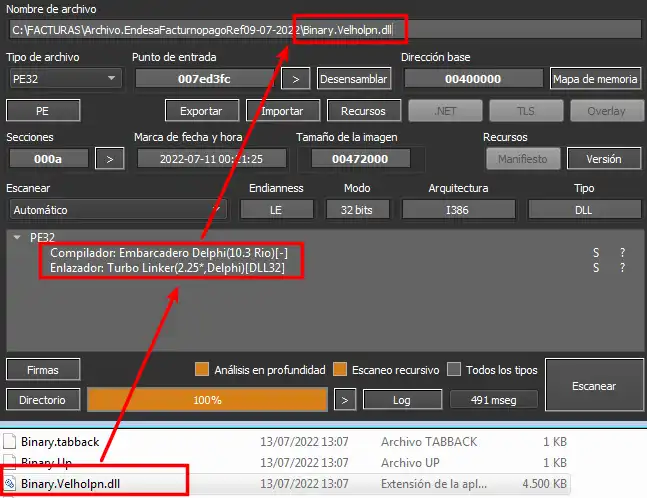Click the arrow button next to entry point
This screenshot has width=647, height=498.
tap(295, 79)
